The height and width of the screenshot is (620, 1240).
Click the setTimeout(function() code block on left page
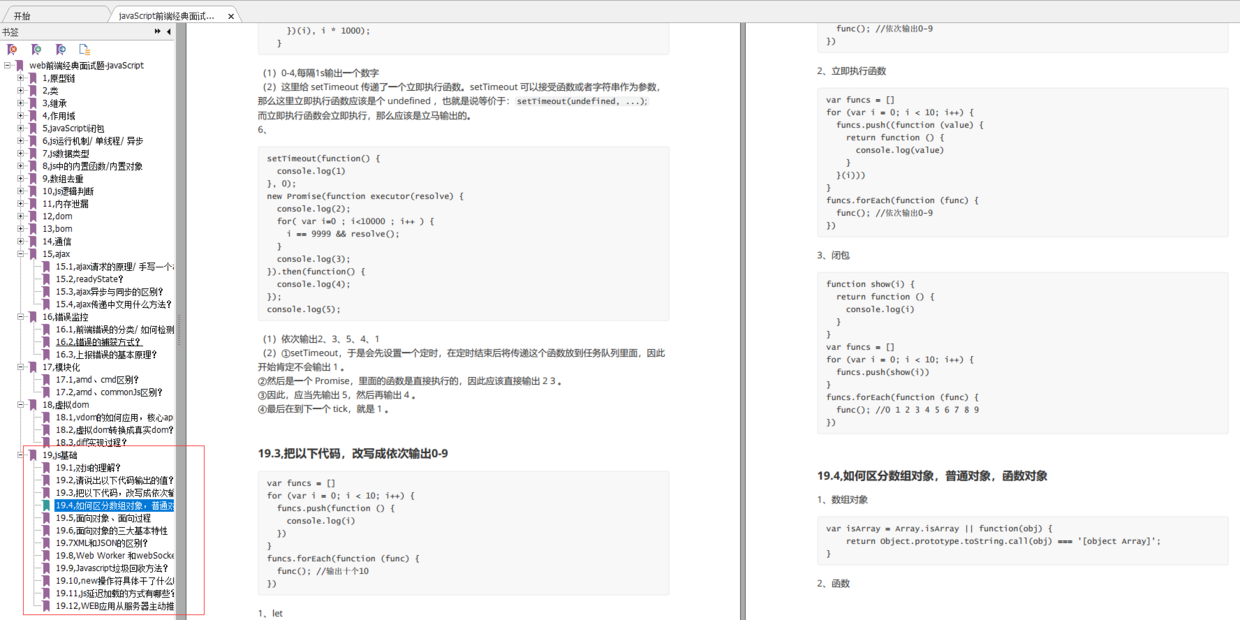click(463, 234)
